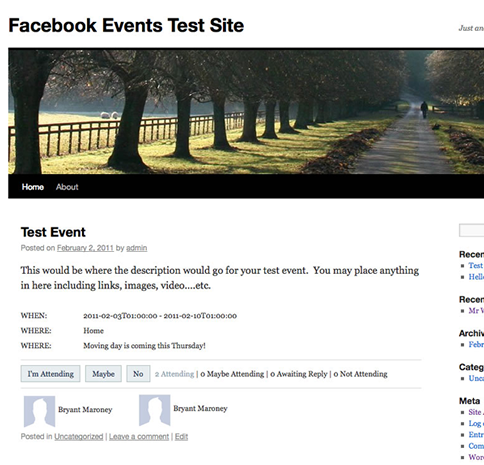Click Leave a comment link

(139, 437)
